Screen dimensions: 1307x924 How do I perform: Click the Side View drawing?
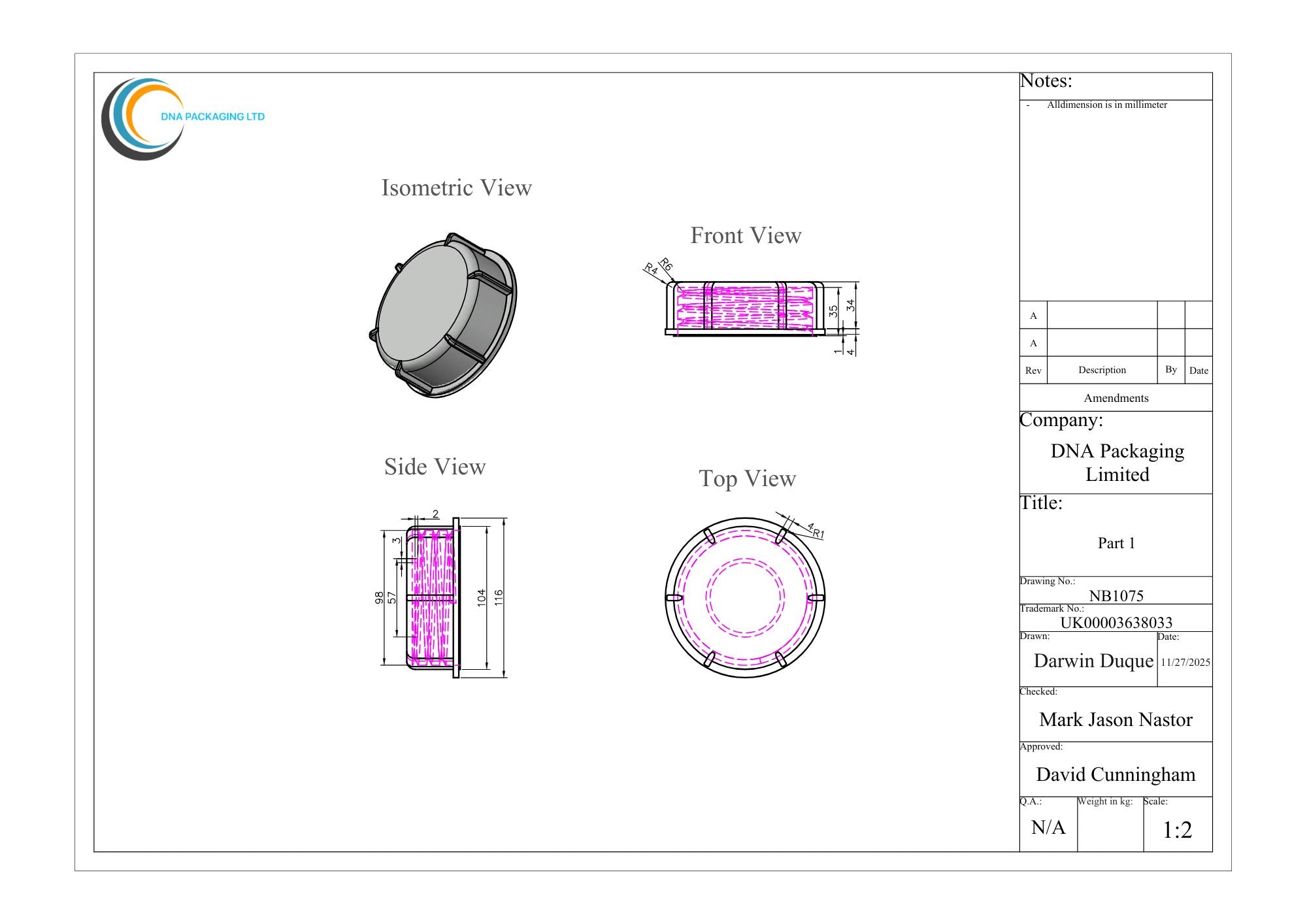click(x=433, y=597)
